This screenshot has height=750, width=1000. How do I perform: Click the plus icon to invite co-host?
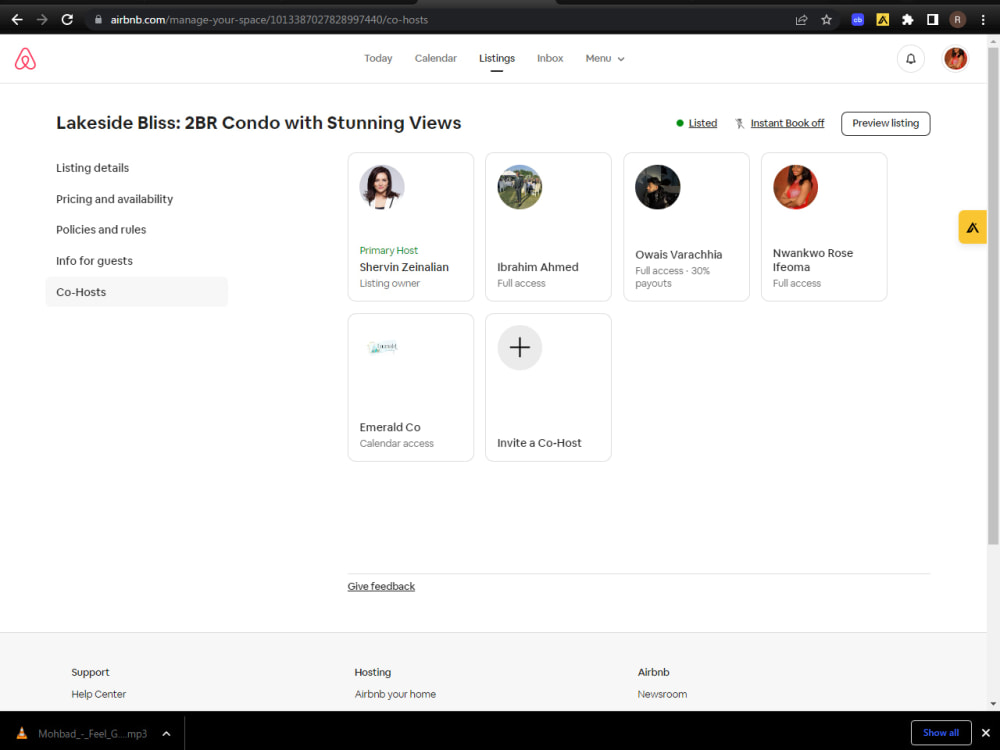(x=520, y=348)
